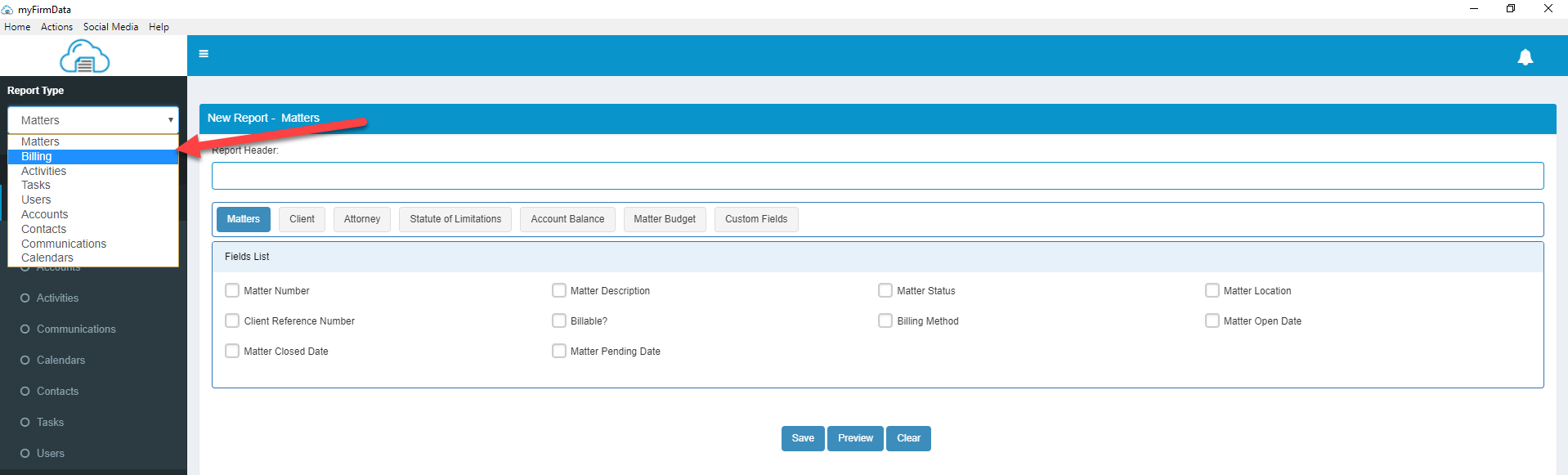The height and width of the screenshot is (475, 1568).
Task: Clear the report form
Action: pyautogui.click(x=908, y=438)
